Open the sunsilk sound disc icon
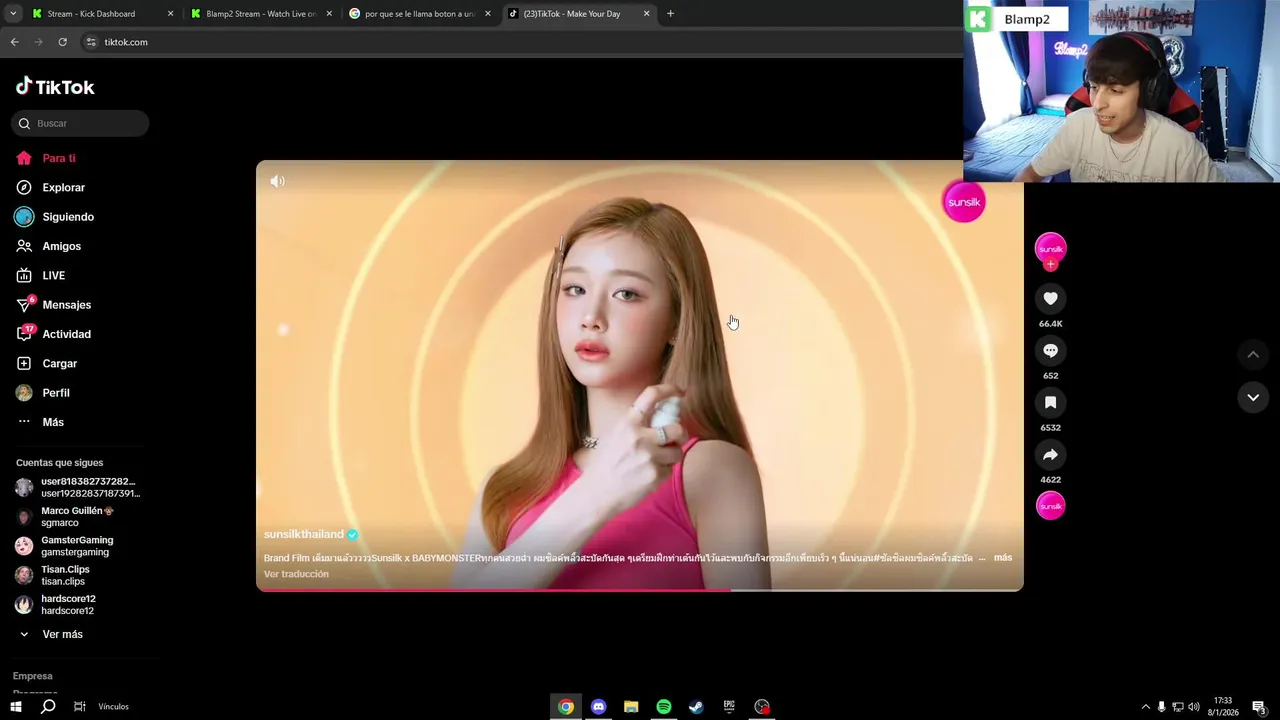This screenshot has width=1280, height=720. click(x=1050, y=506)
